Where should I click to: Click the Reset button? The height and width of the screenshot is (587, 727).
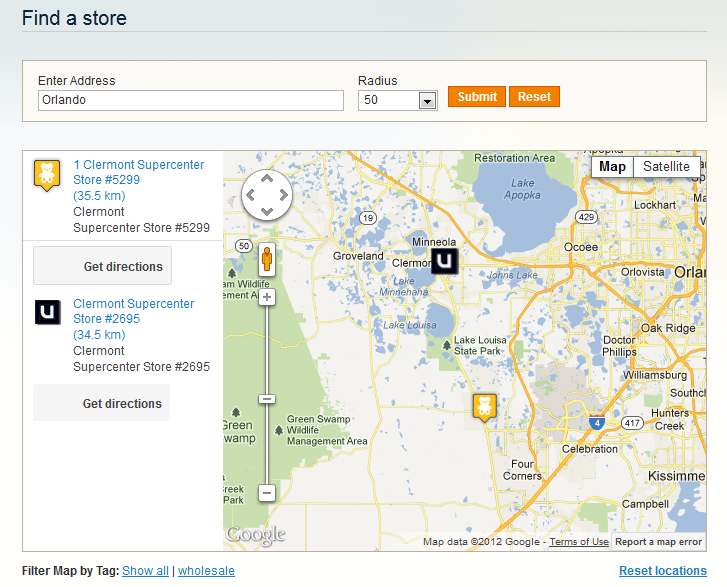click(534, 96)
